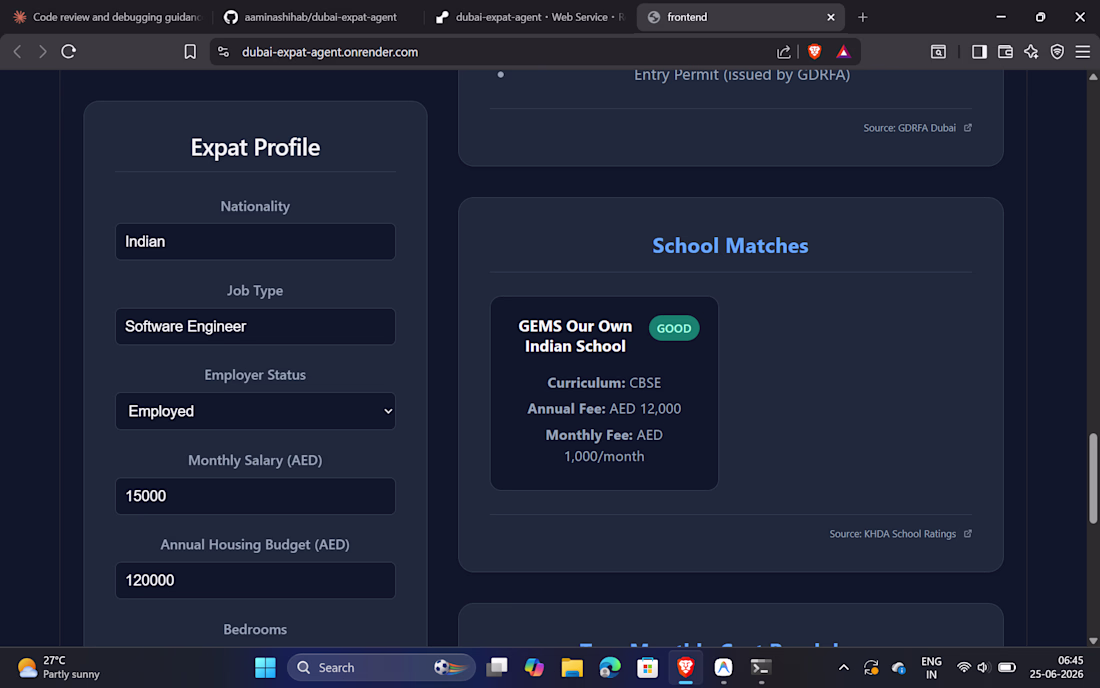The width and height of the screenshot is (1100, 688).
Task: Open Microsoft Edge from the taskbar
Action: pyautogui.click(x=610, y=668)
